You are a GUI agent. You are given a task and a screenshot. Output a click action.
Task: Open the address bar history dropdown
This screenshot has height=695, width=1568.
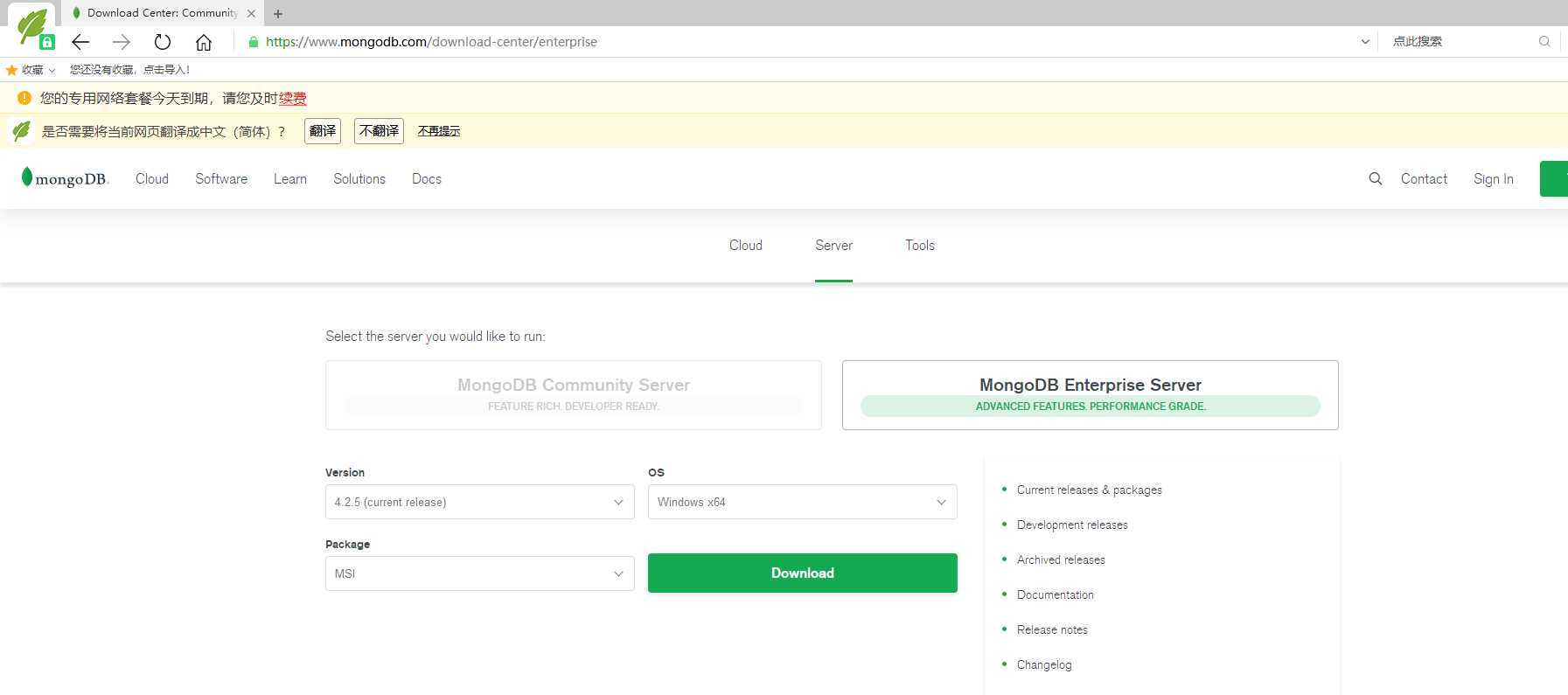[x=1365, y=41]
